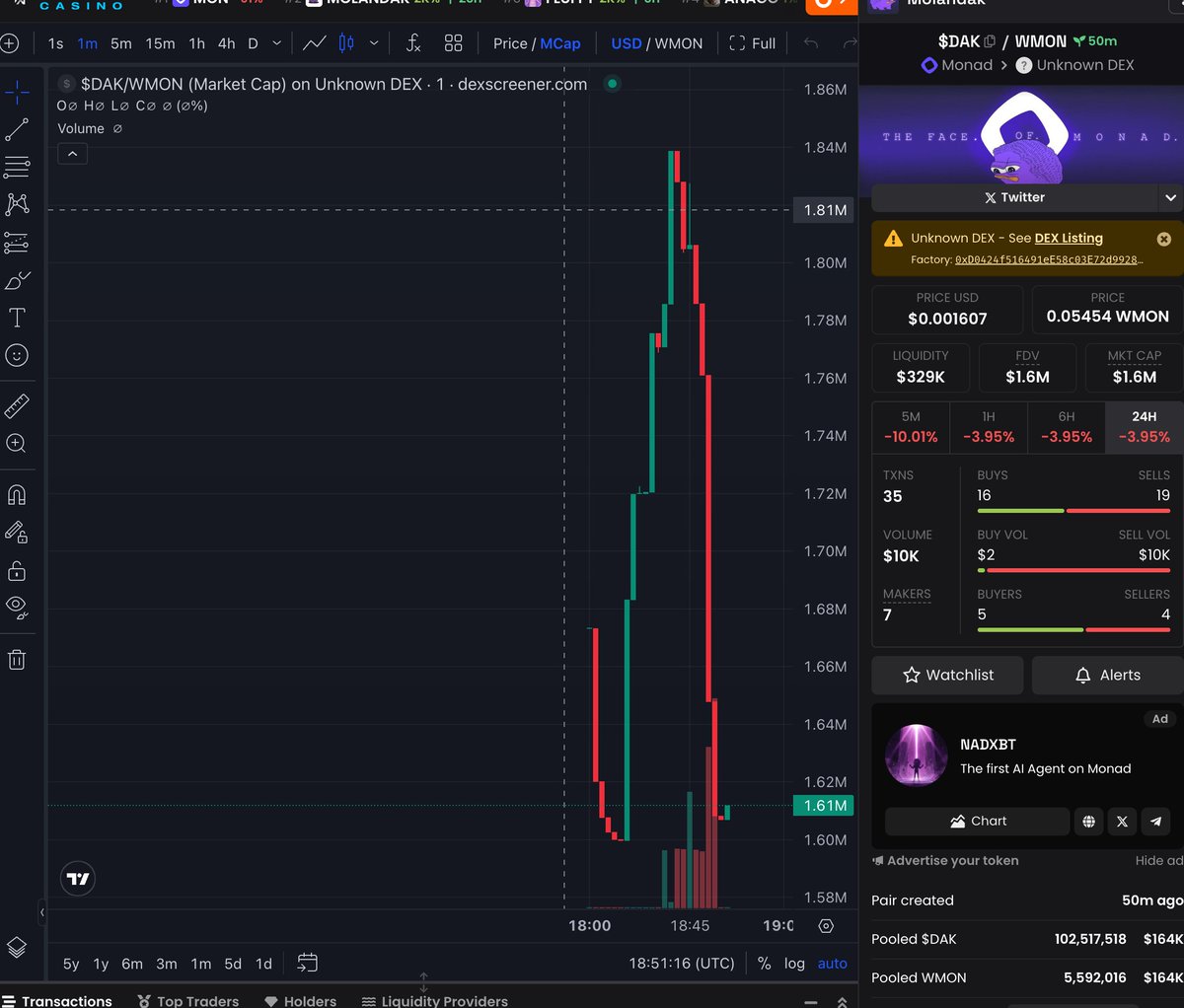Select the ruler measure tool

17,405
